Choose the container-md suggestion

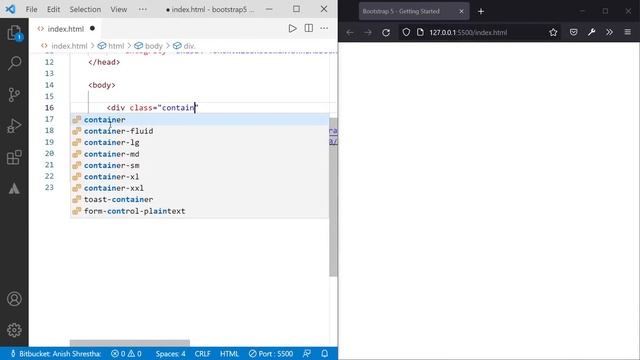(x=200, y=154)
